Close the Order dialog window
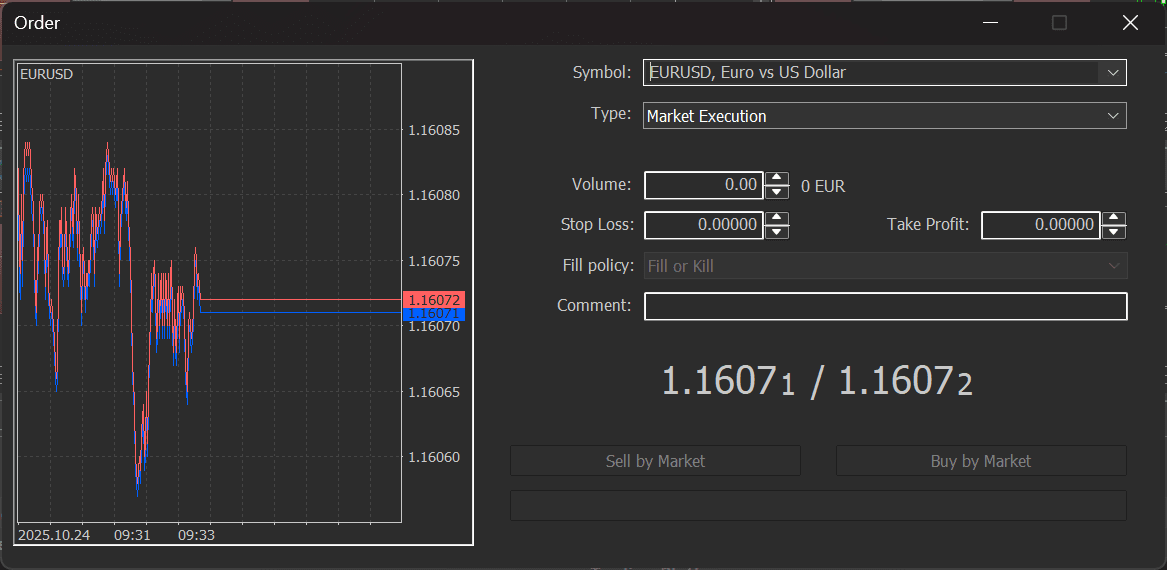This screenshot has height=570, width=1167. tap(1130, 23)
